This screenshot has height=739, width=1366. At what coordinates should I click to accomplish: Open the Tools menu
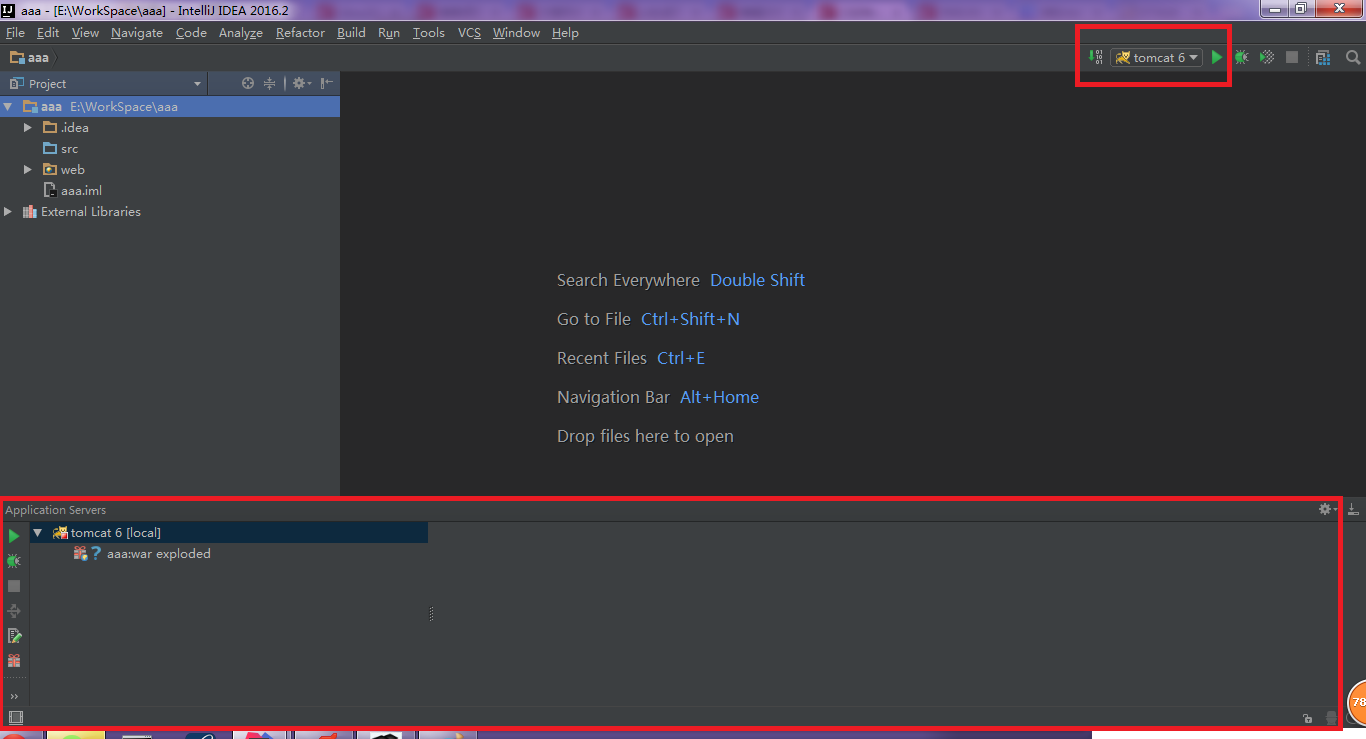point(429,32)
